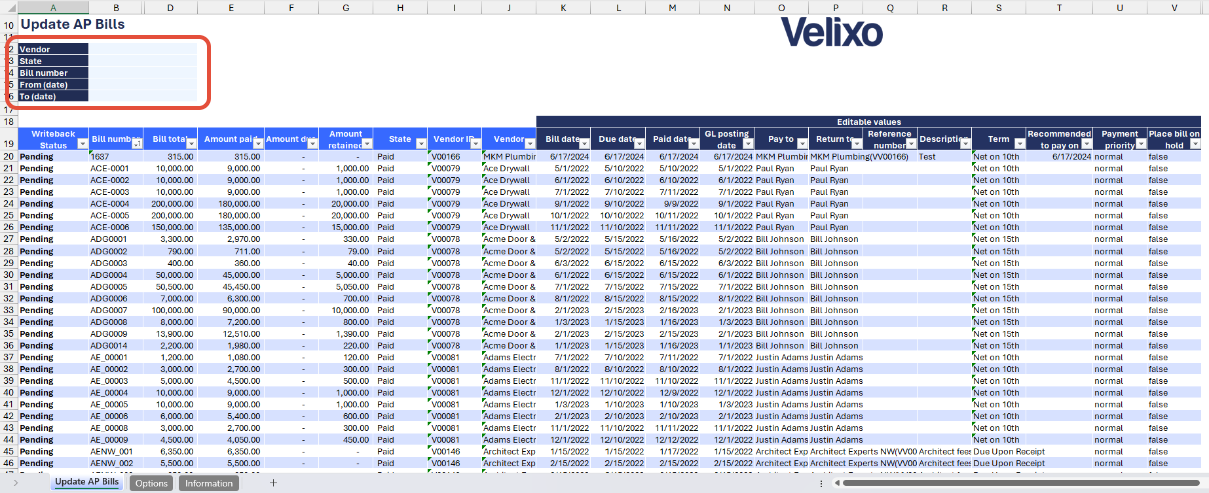Open the Term column filter dropdown
1209x493 pixels.
tap(1019, 145)
